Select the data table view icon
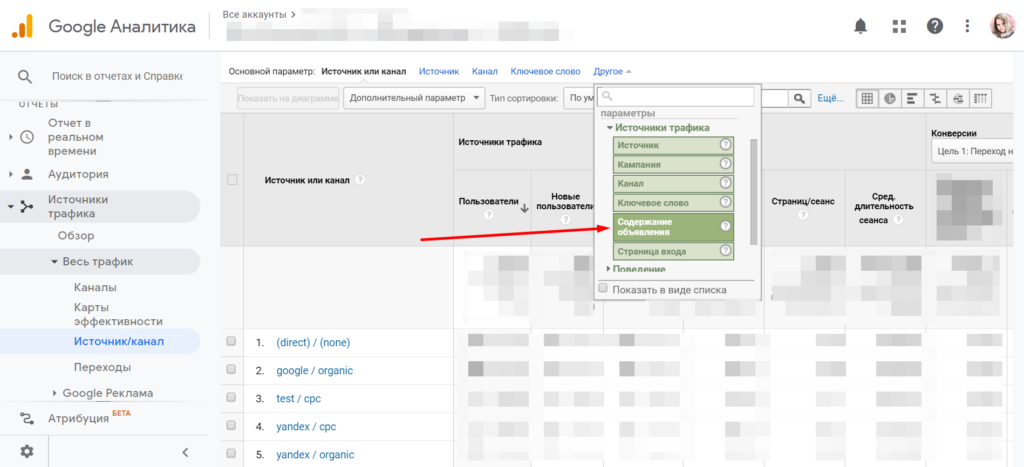The height and width of the screenshot is (467, 1024). [x=867, y=98]
